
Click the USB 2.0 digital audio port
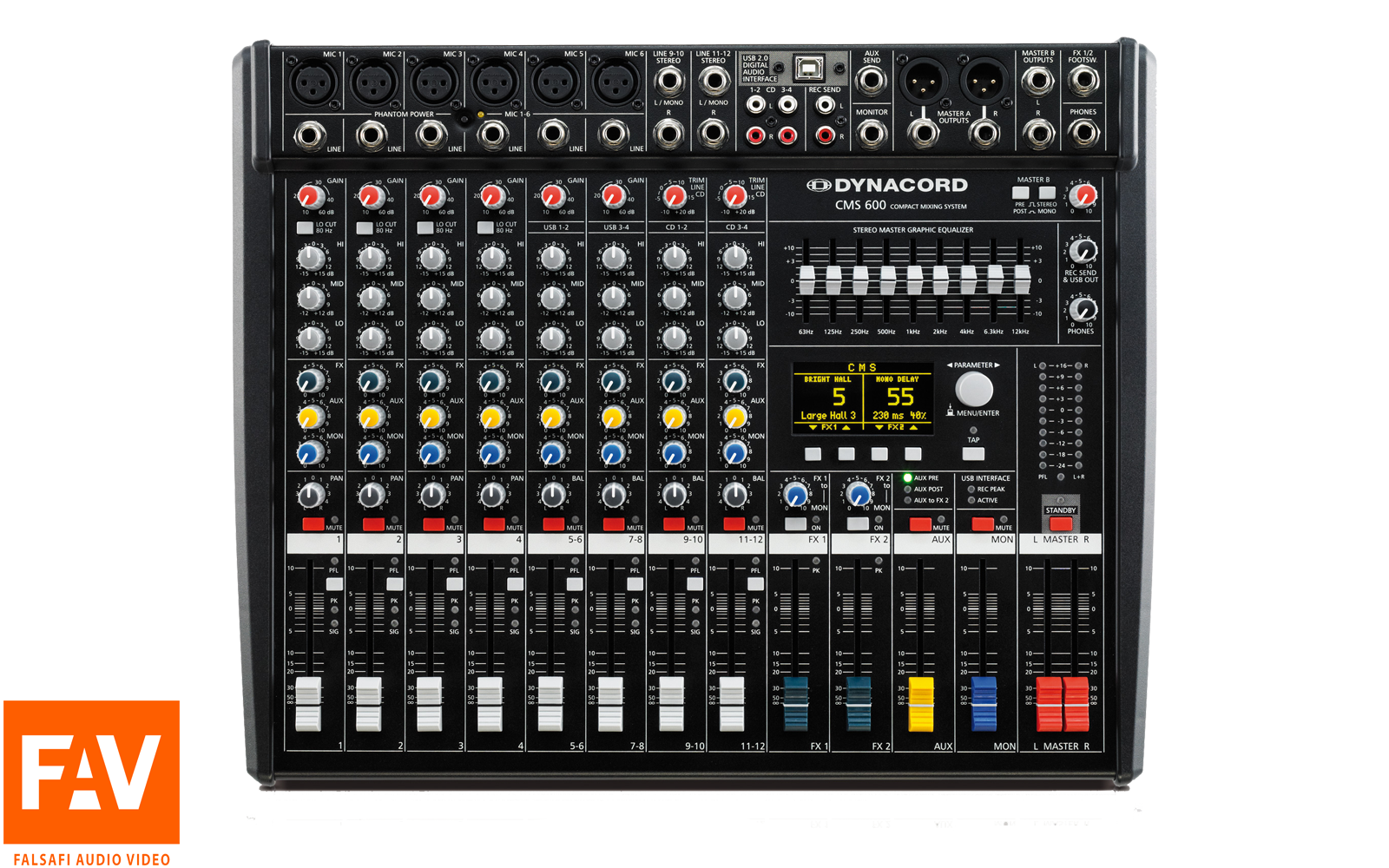[809, 68]
